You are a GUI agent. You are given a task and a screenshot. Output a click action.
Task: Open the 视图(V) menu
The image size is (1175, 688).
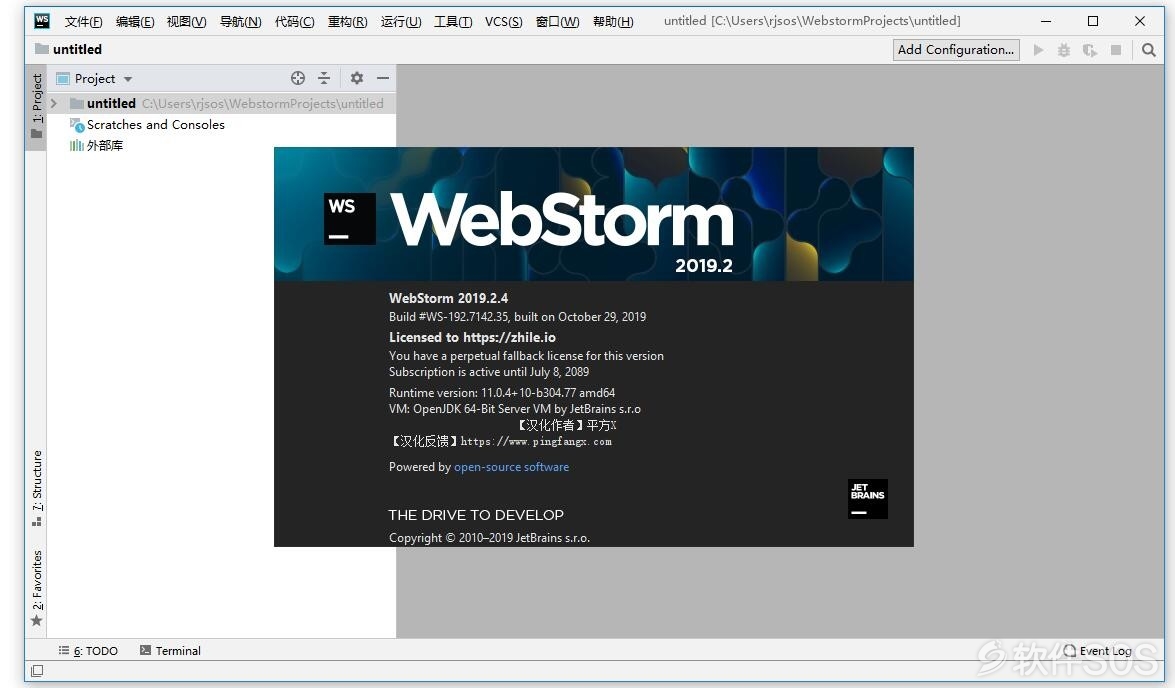click(187, 22)
